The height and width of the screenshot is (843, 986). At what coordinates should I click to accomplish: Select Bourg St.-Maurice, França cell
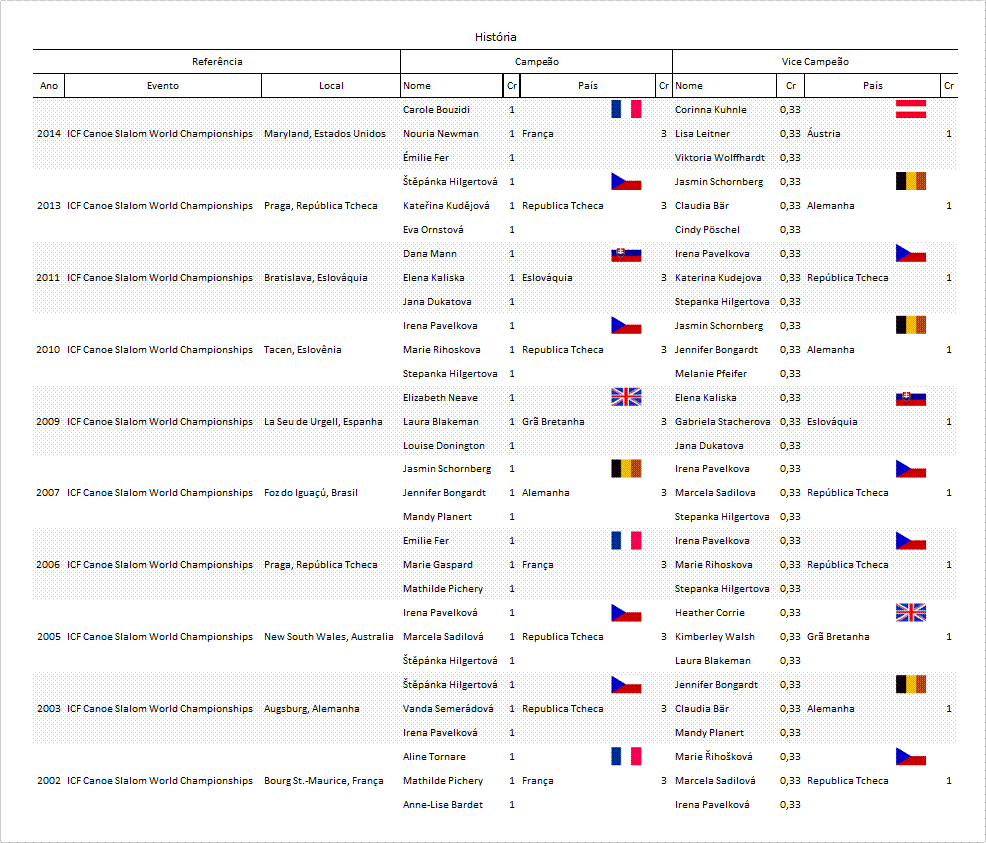tap(323, 780)
